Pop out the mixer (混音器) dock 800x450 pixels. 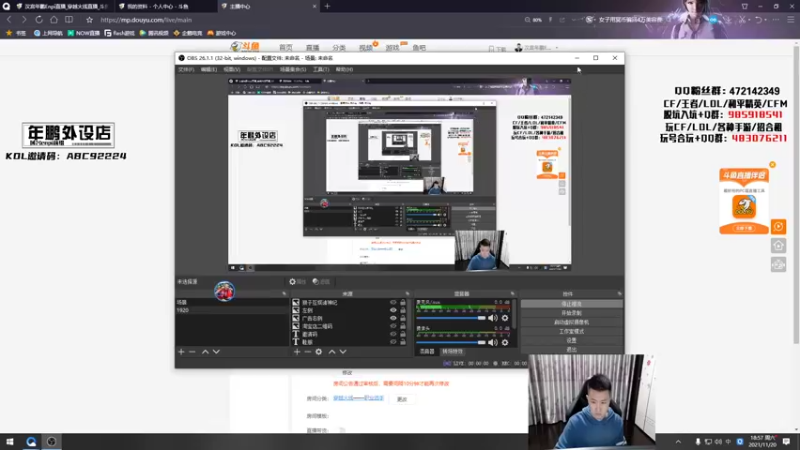(513, 294)
